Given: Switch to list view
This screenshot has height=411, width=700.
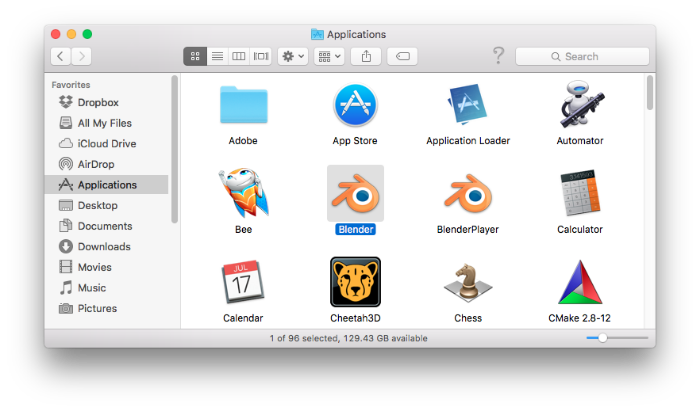Looking at the screenshot, I should pos(217,56).
